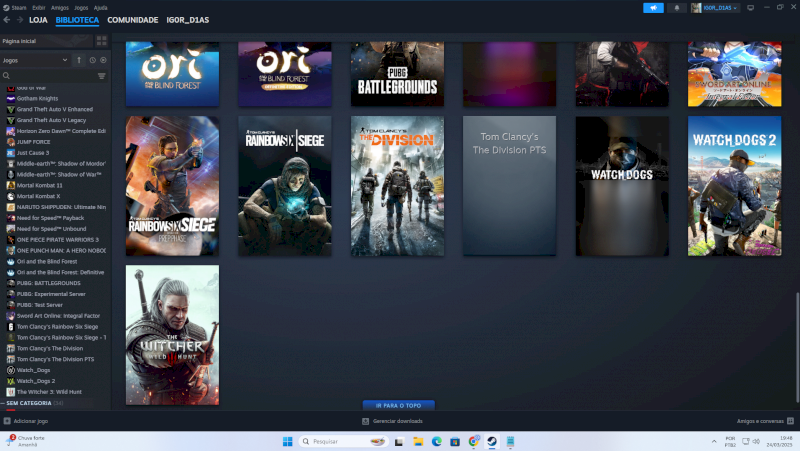Open Watch Dogs 2 cover
The width and height of the screenshot is (800, 451).
pos(735,186)
